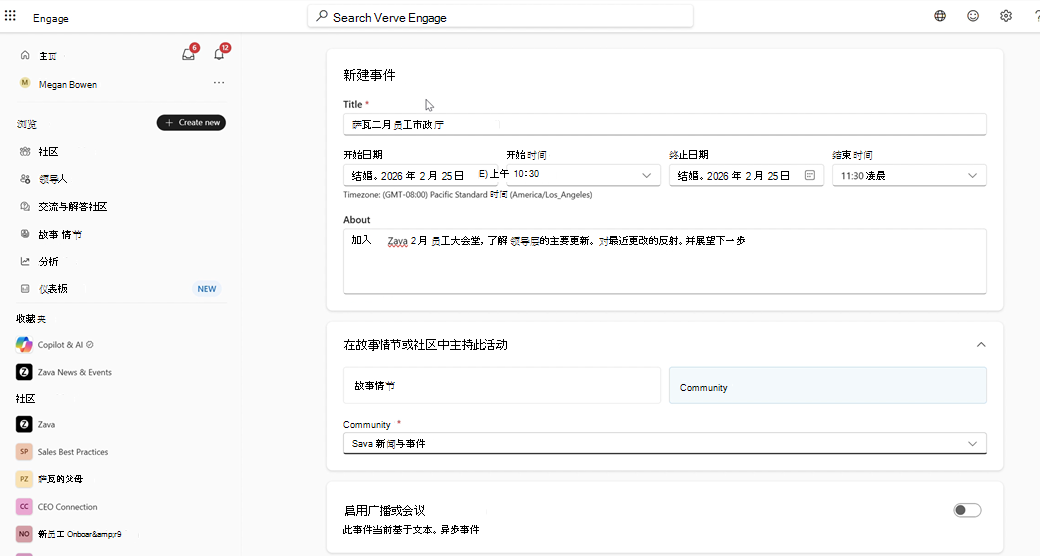Image resolution: width=1040 pixels, height=556 pixels.
Task: Click the Zava News & Events logo icon
Action: [24, 372]
